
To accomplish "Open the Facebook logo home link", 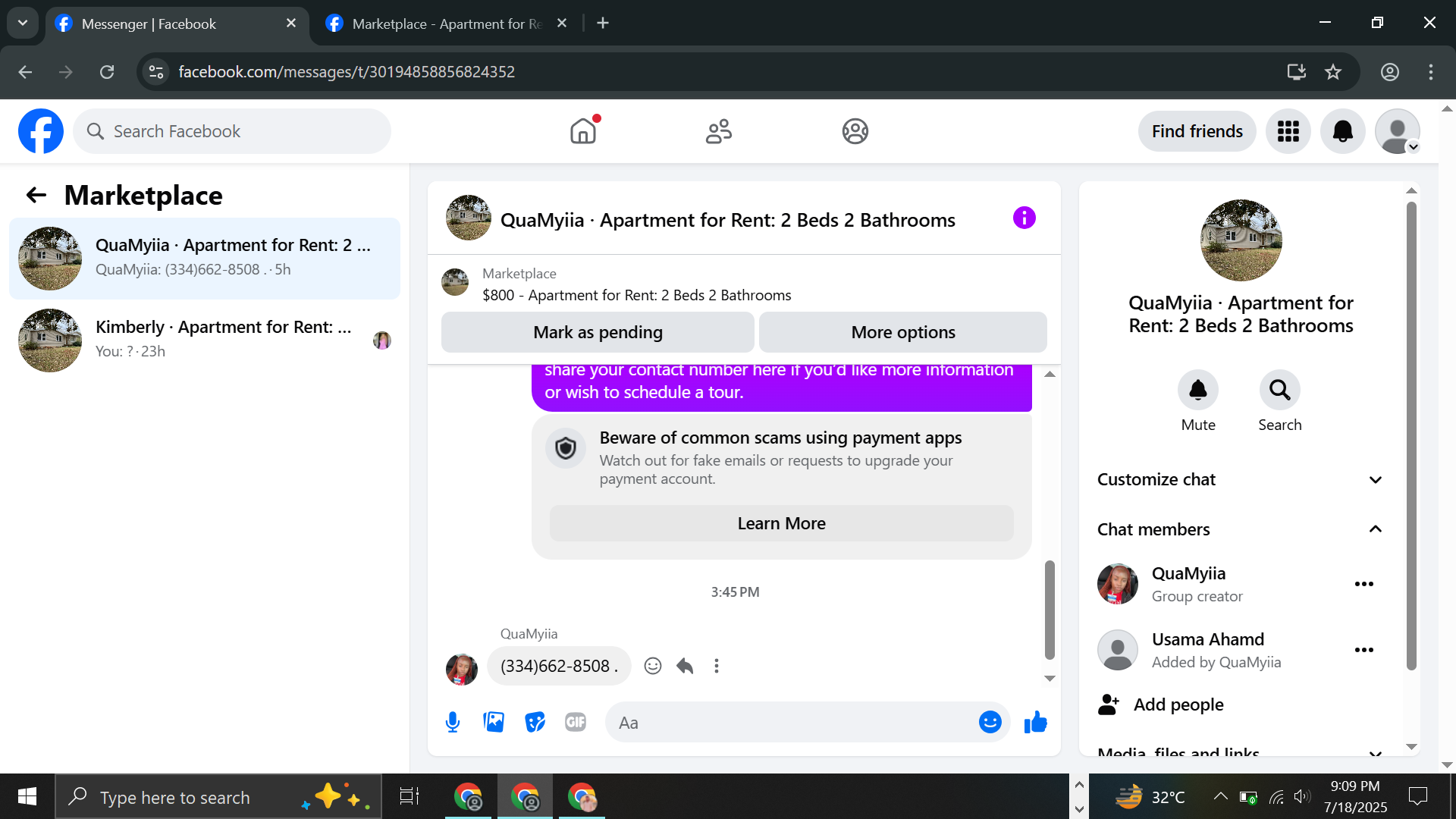I will pyautogui.click(x=41, y=131).
